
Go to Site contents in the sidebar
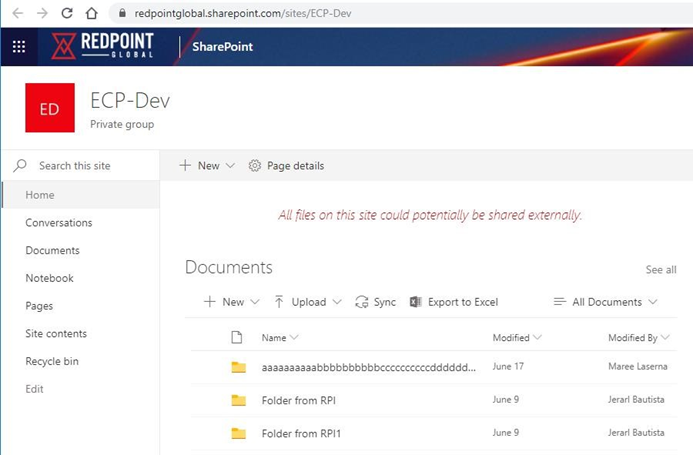56,334
